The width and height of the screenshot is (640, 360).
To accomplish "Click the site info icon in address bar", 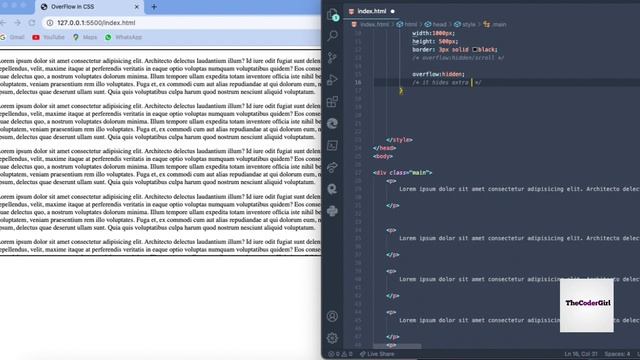I will [x=50, y=23].
